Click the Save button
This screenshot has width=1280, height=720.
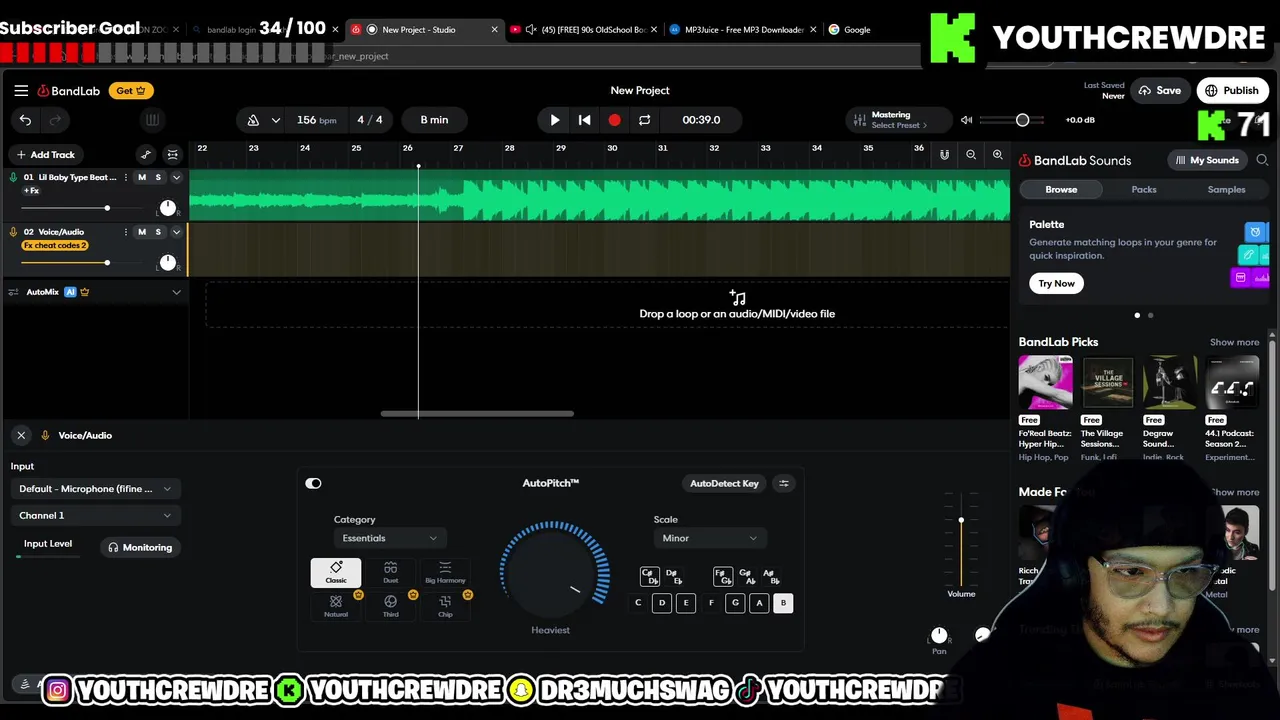[1160, 90]
